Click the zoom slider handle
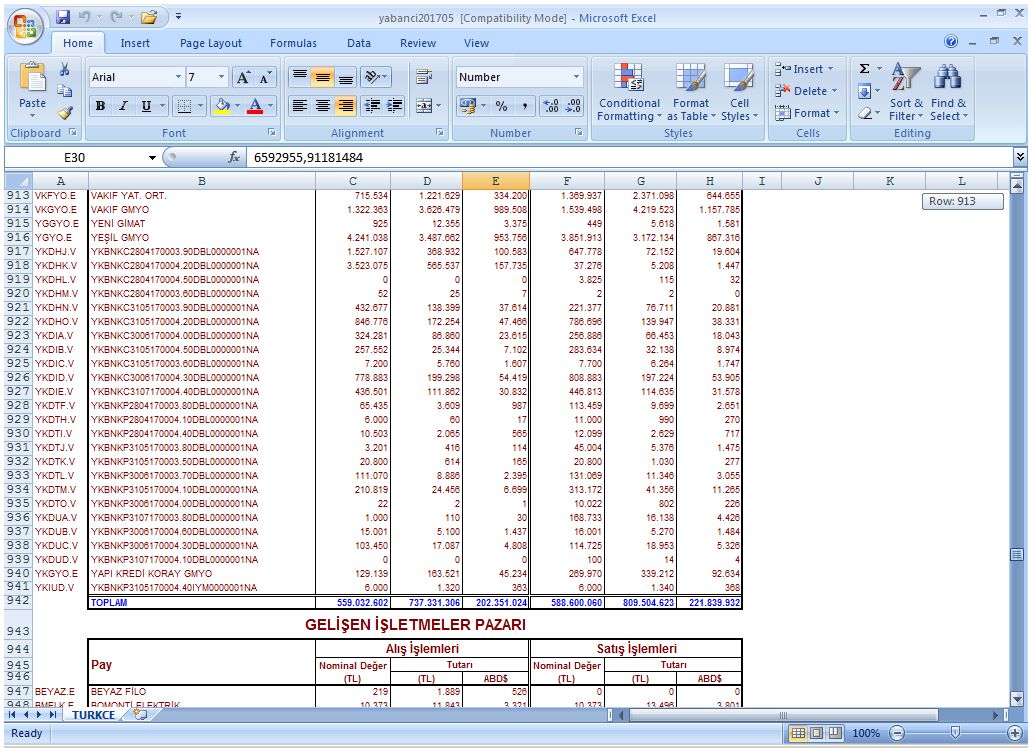Viewport: 1032px width, 748px height. (956, 733)
